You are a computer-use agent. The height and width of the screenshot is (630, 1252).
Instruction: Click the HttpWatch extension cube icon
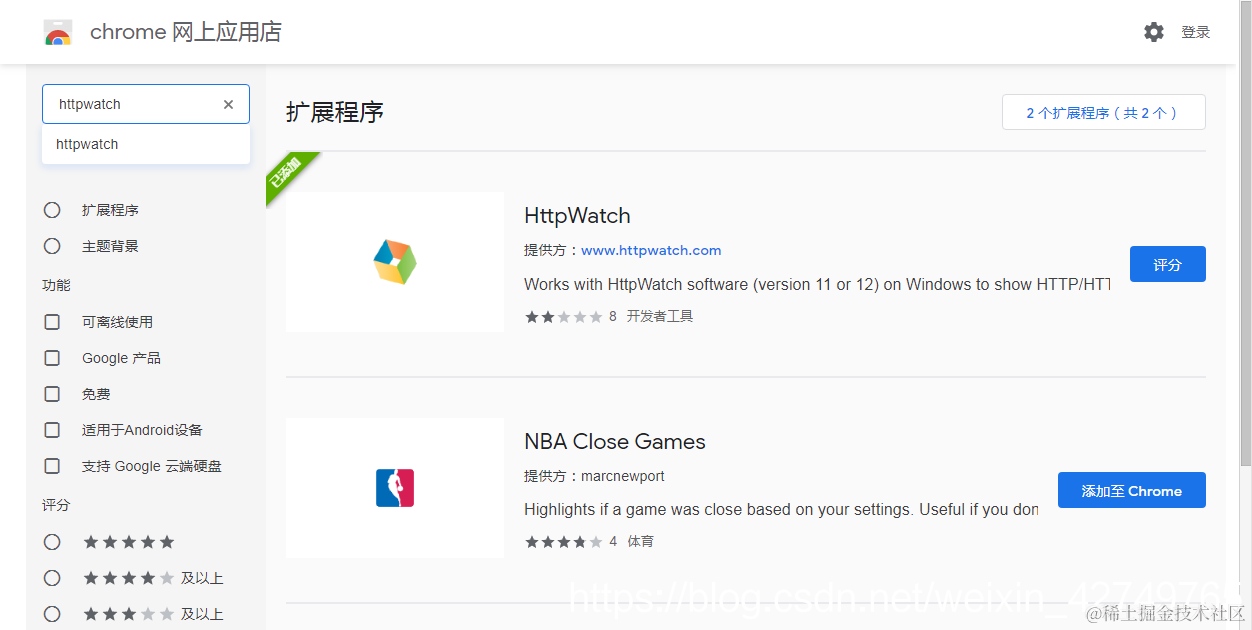click(x=395, y=262)
